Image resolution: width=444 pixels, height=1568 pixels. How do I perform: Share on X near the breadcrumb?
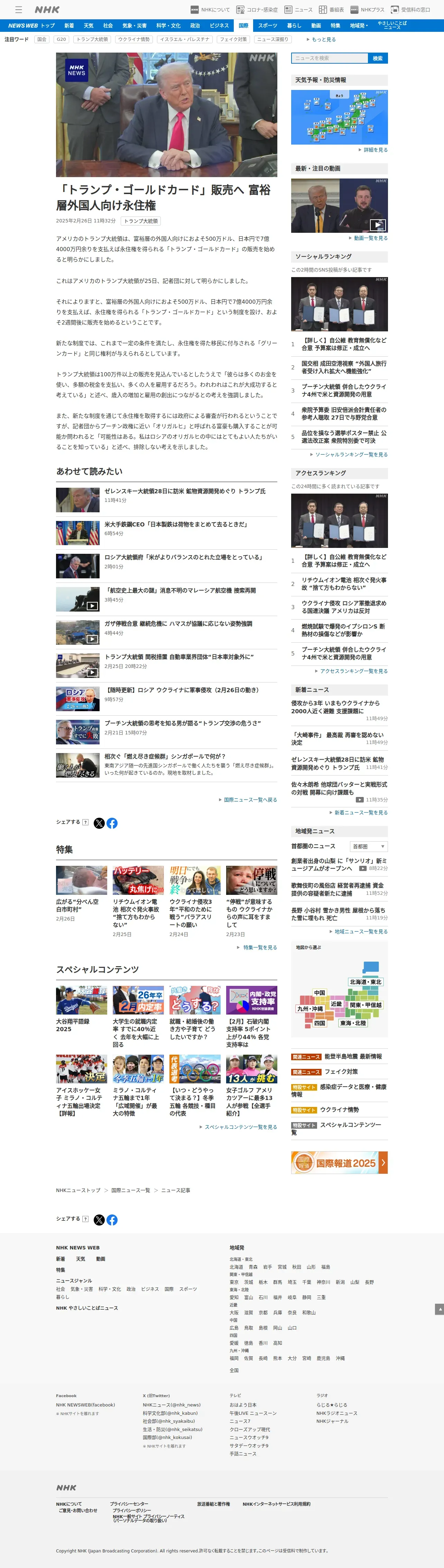[x=99, y=1220]
